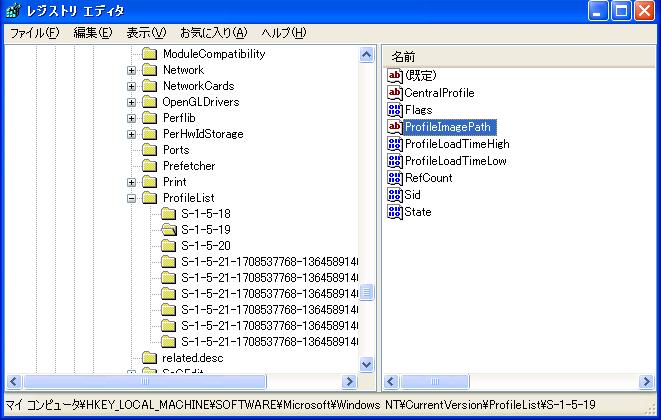
Task: Click the Prefetcher folder icon
Action: tap(150, 166)
